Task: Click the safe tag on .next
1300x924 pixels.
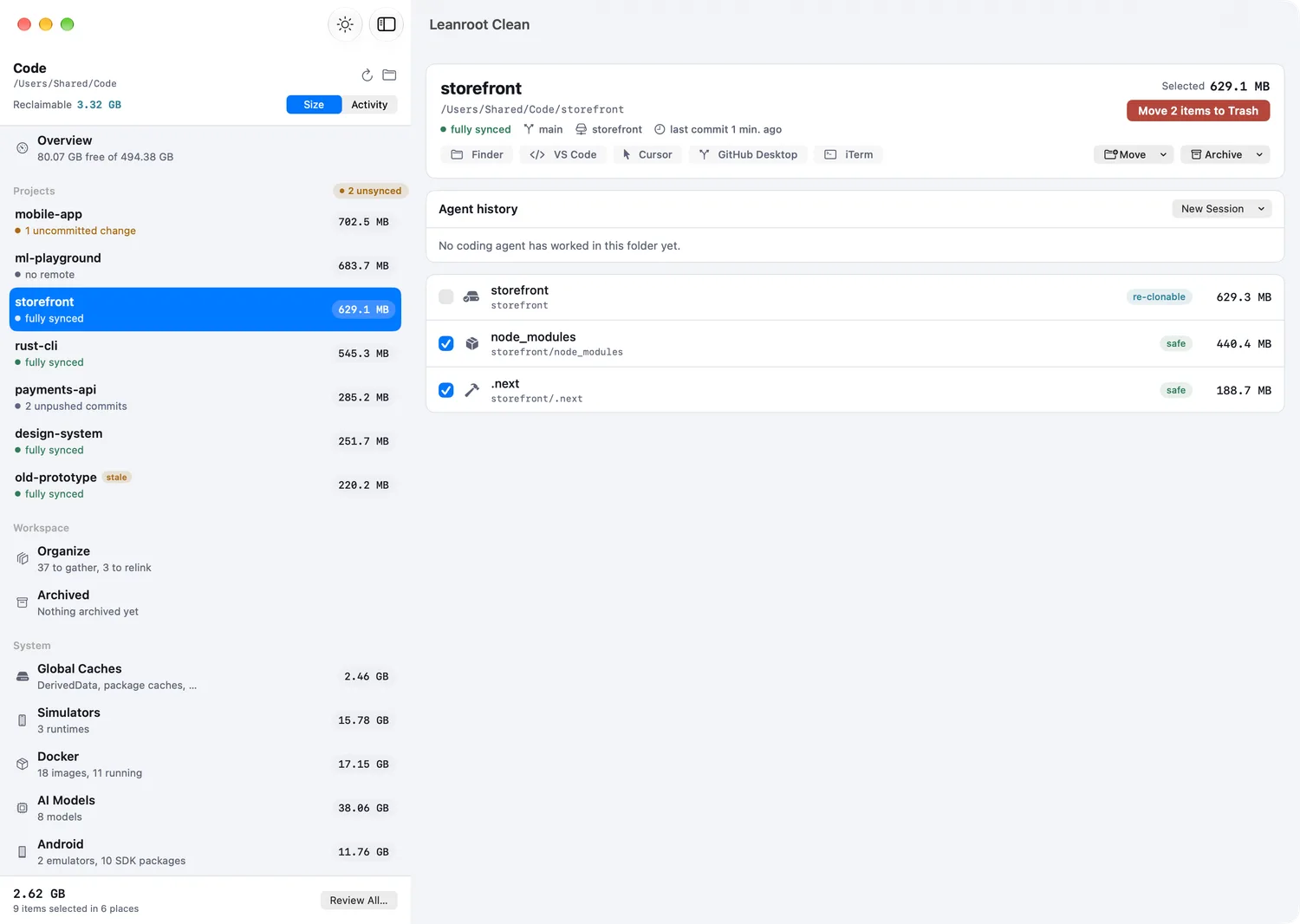Action: tap(1176, 390)
